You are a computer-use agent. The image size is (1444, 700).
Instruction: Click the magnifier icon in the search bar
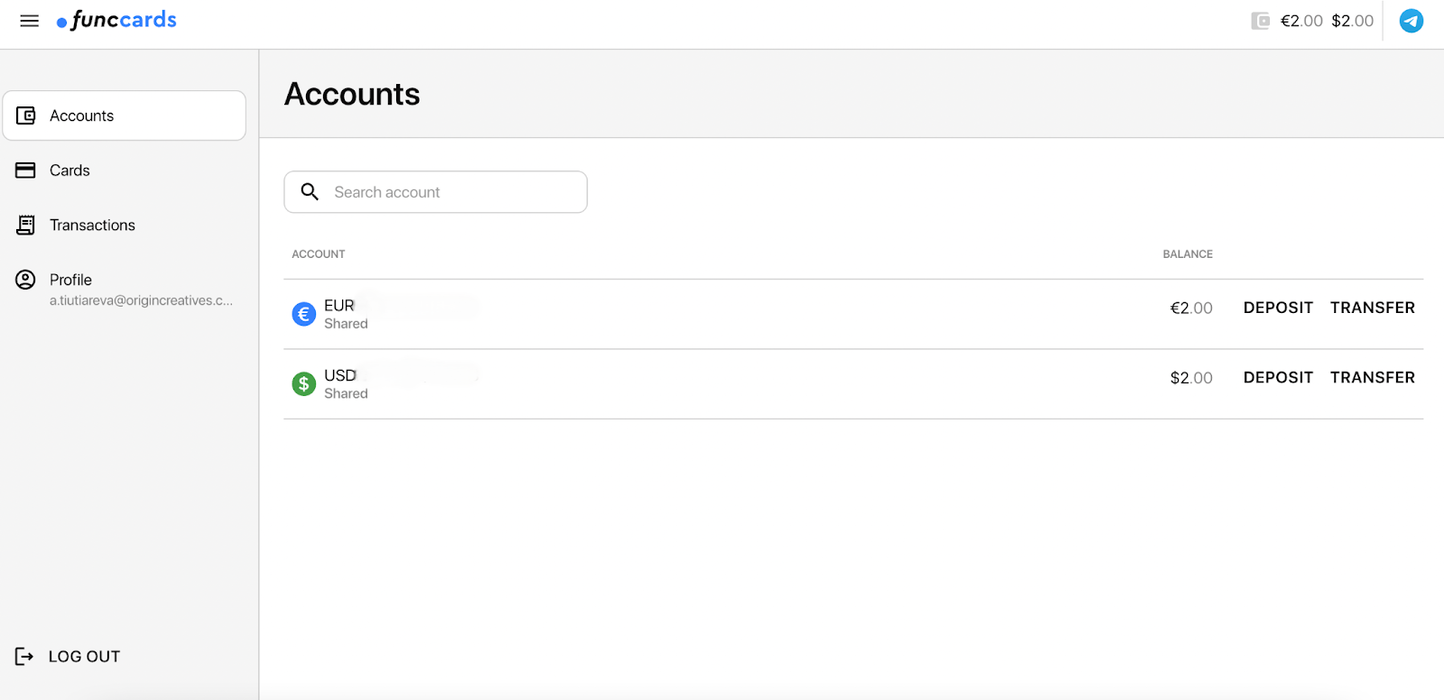(x=310, y=191)
